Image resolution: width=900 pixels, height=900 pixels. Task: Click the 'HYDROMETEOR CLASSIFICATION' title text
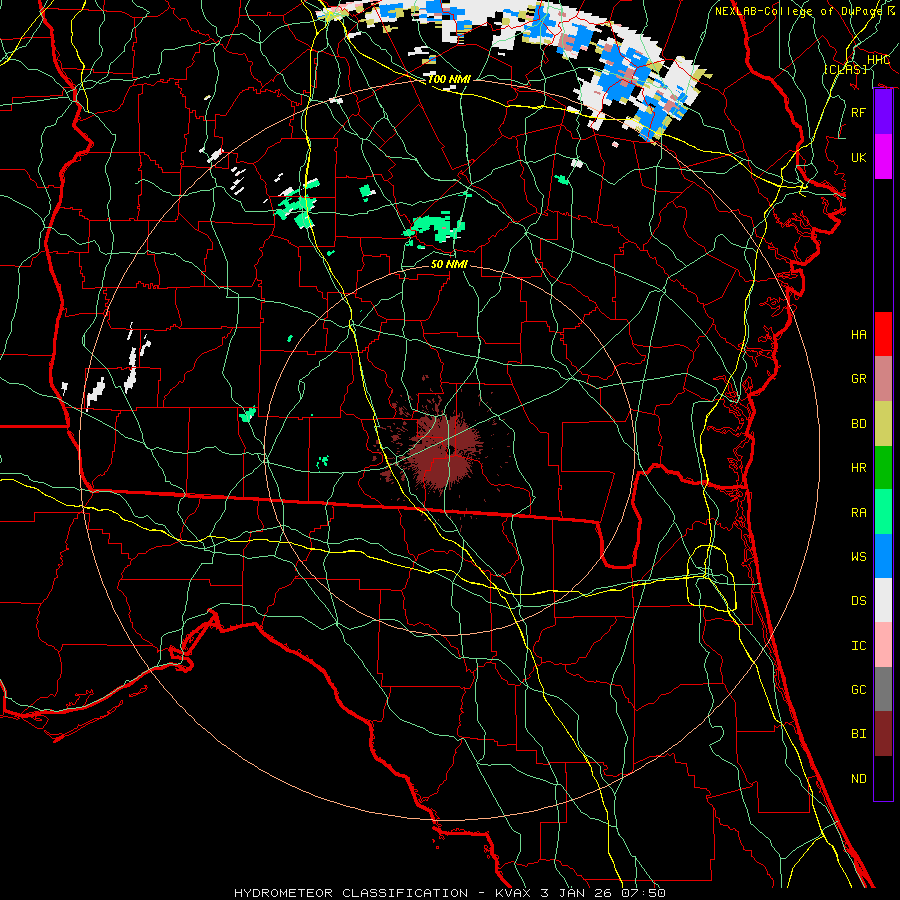351,893
